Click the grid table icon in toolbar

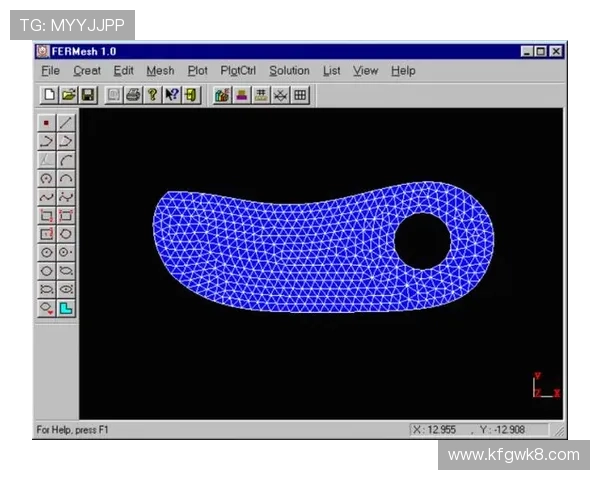click(x=300, y=95)
